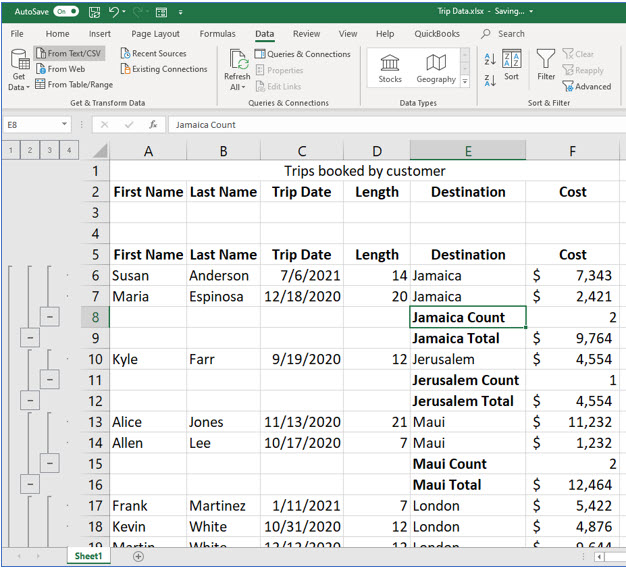Show outline level 2

30,150
